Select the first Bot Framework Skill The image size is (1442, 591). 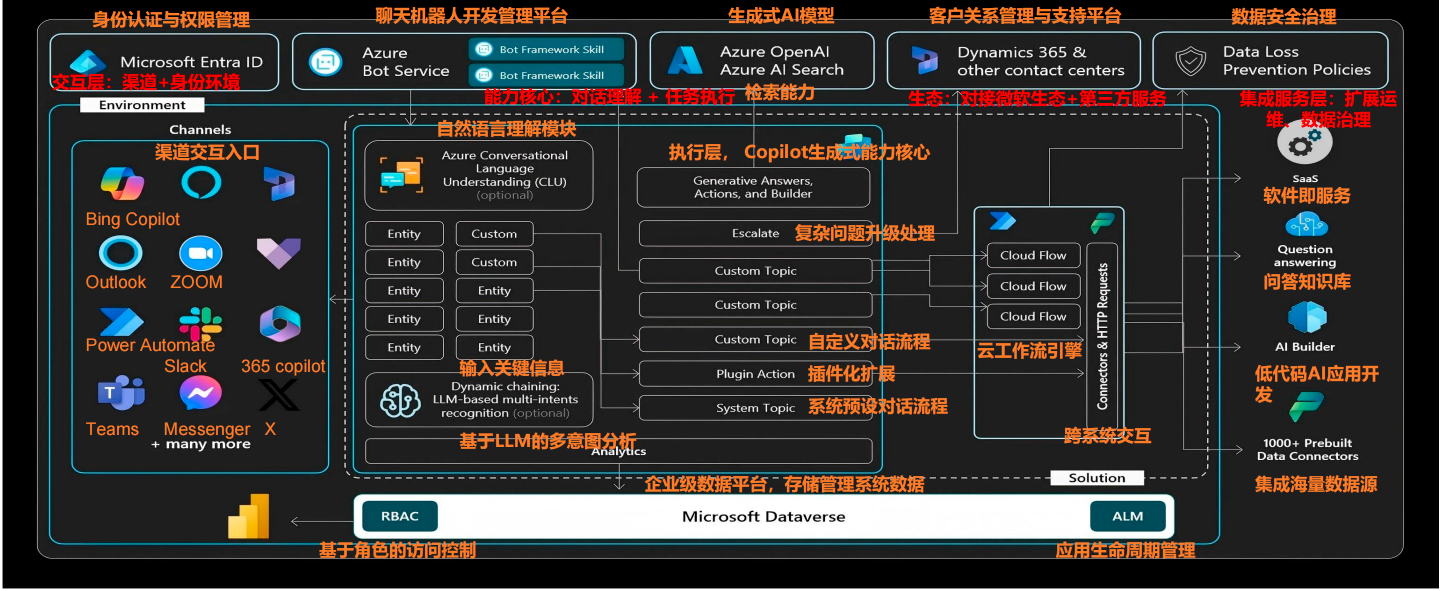click(x=546, y=48)
